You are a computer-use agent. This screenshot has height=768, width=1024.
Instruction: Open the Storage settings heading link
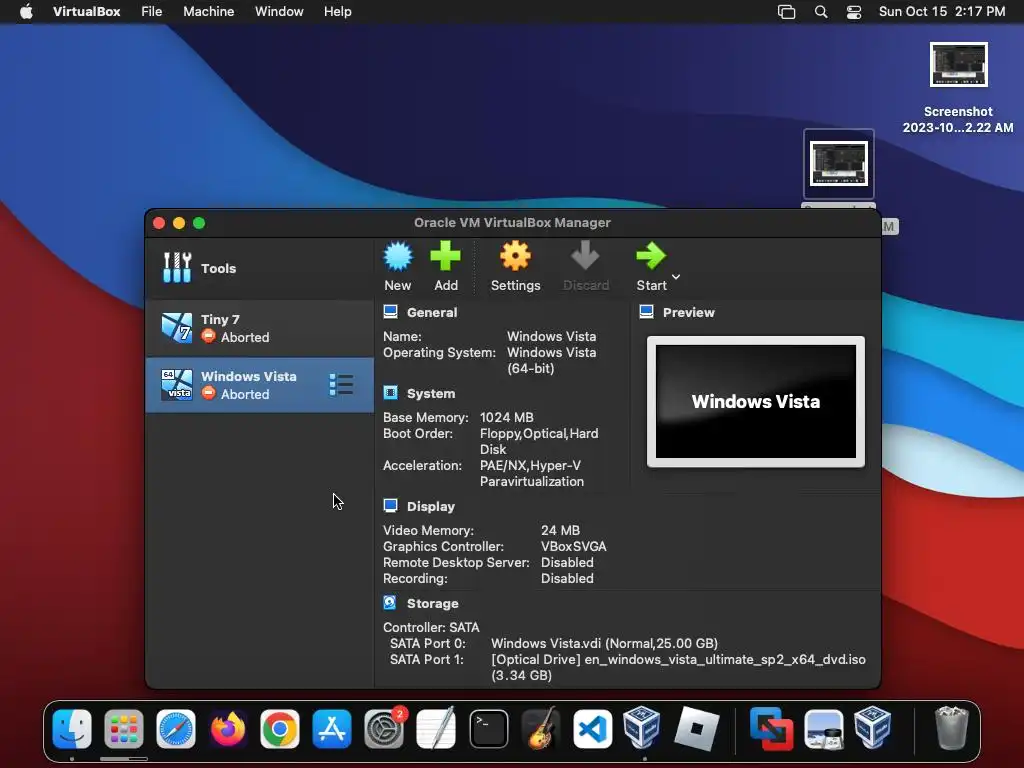coord(432,603)
